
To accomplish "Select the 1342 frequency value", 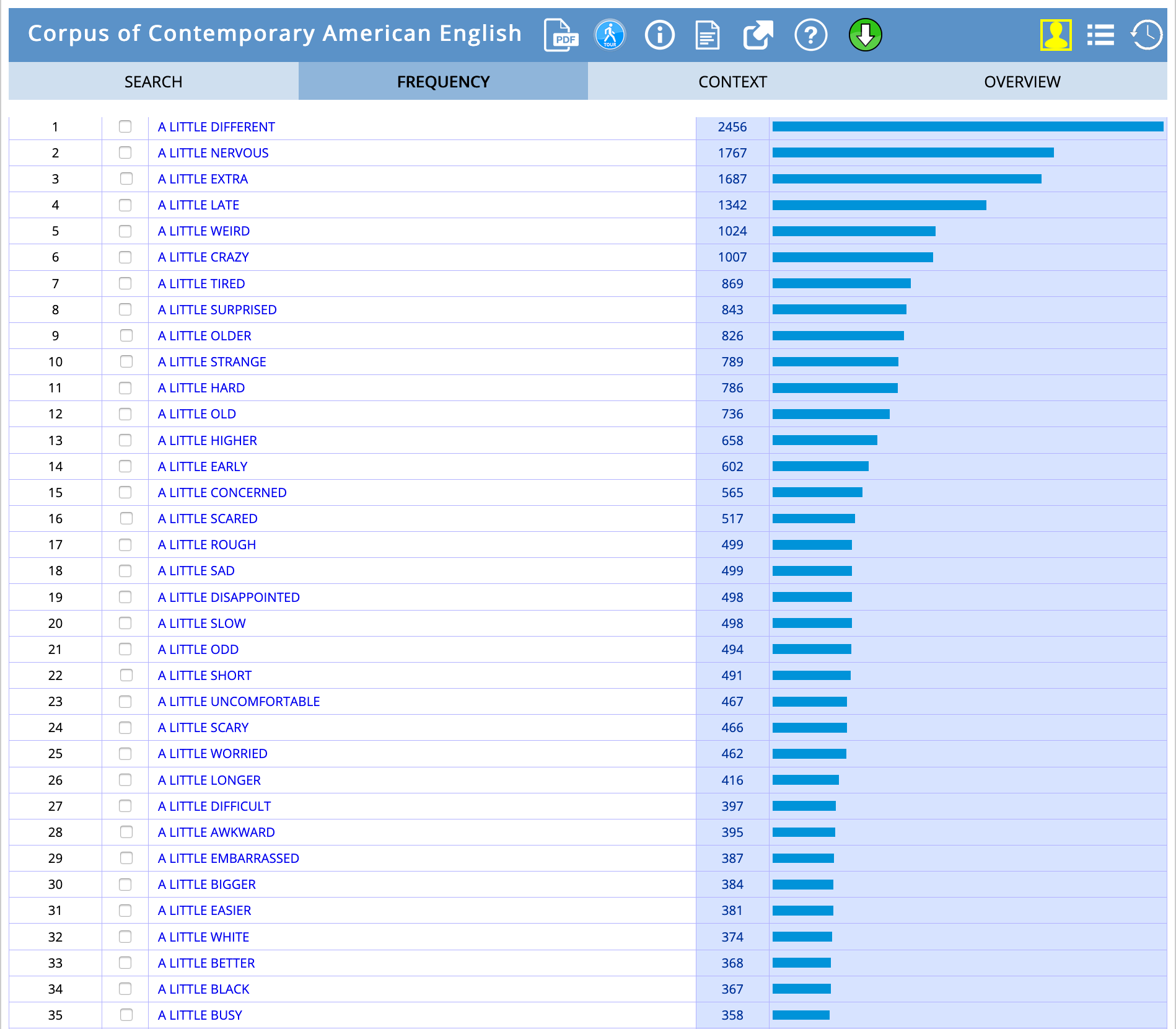I will click(732, 205).
